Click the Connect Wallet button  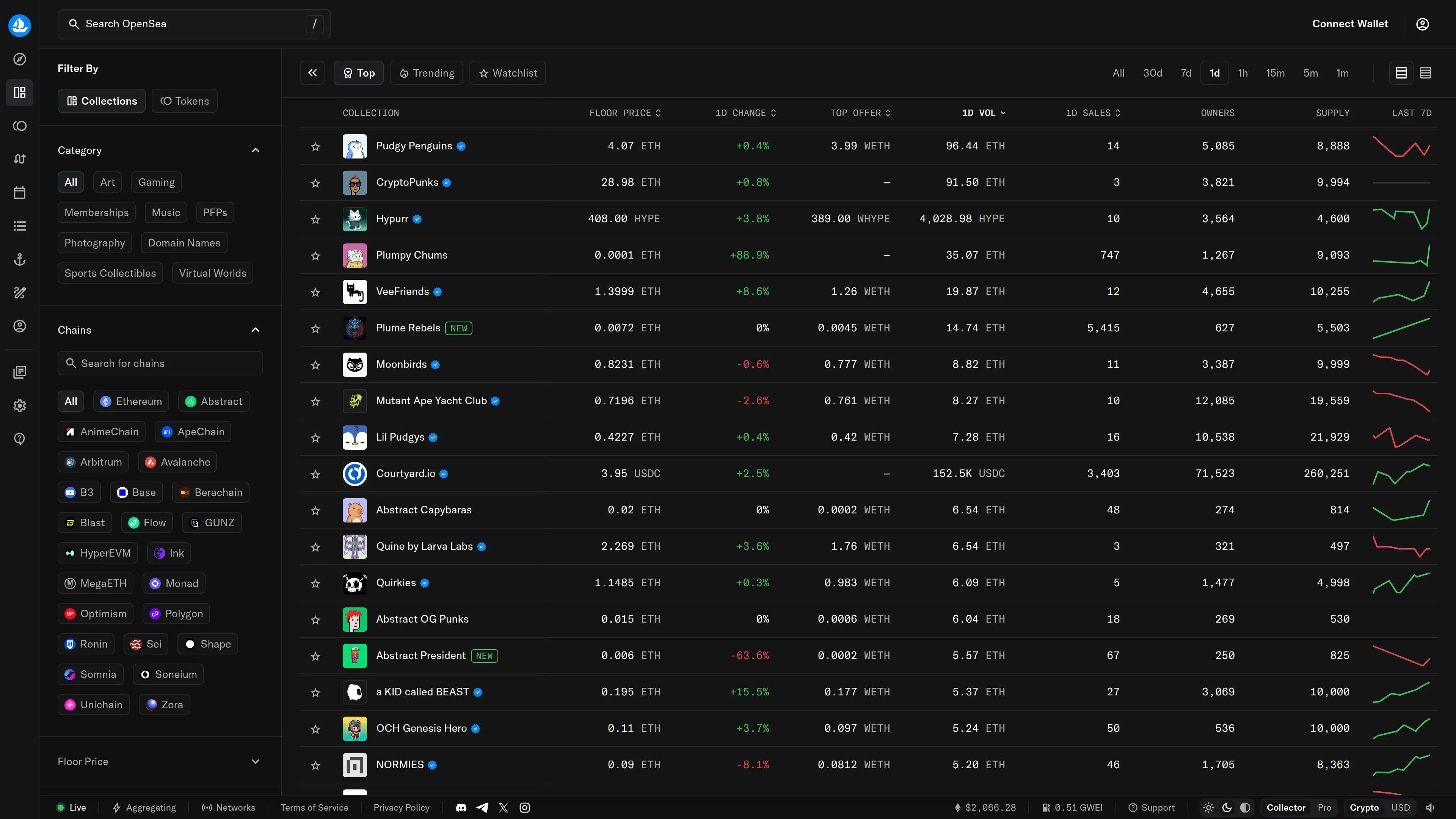point(1350,24)
